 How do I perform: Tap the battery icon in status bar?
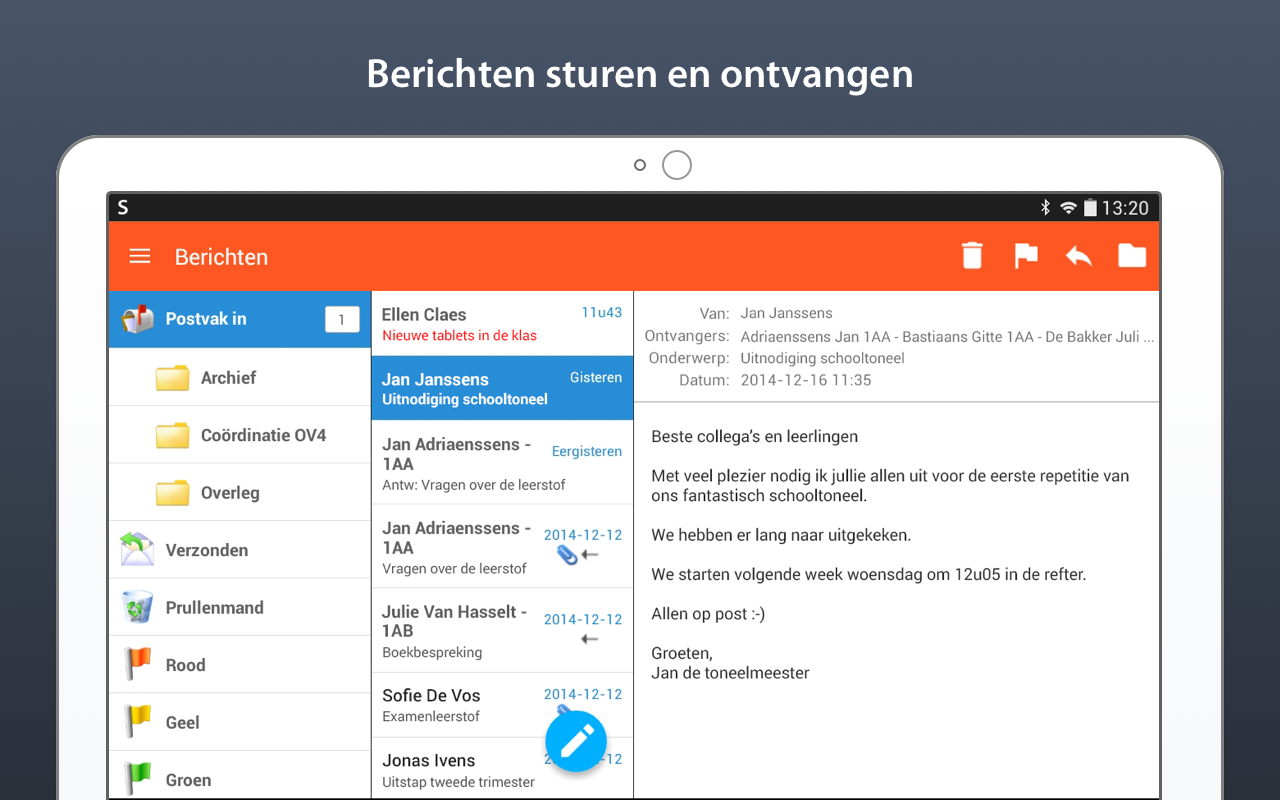tap(1090, 207)
